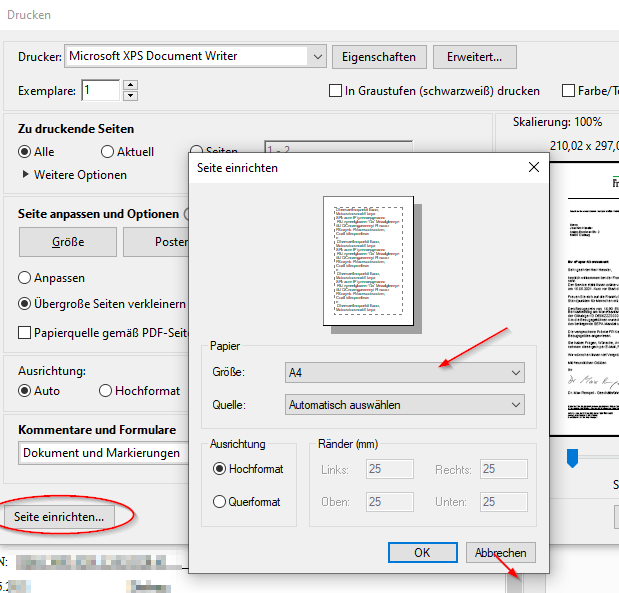Open the Quelle Automatisch auswählen dropdown
619x593 pixels.
(405, 405)
